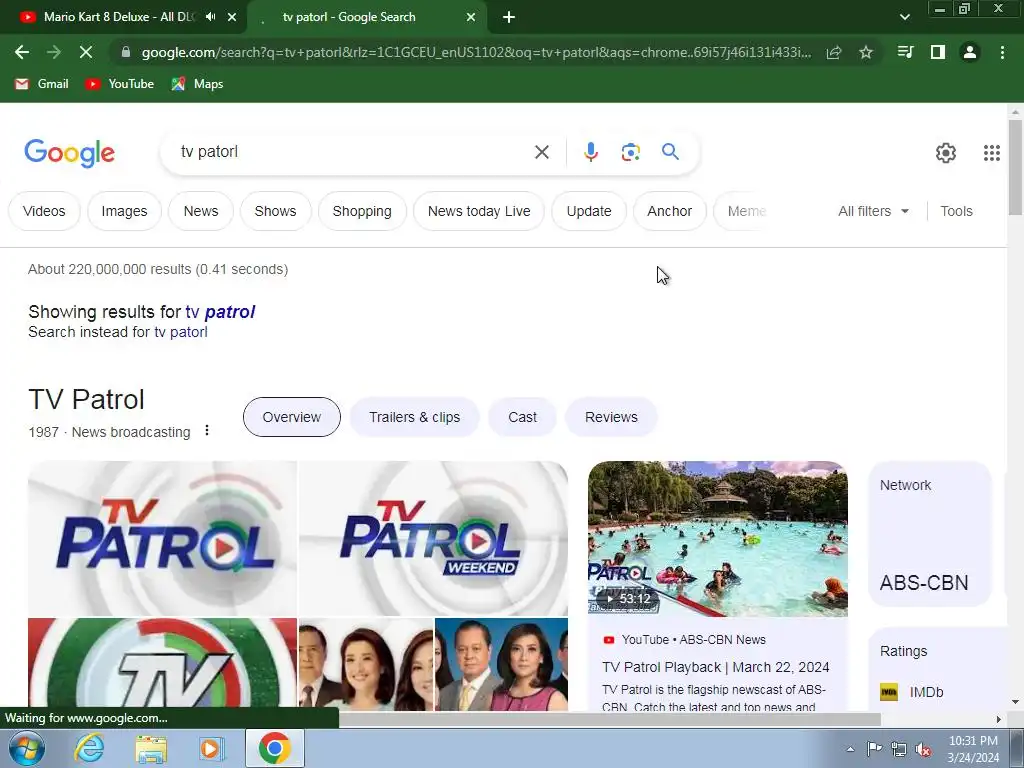
Task: Open more options next to TV Patrol title
Action: (207, 430)
